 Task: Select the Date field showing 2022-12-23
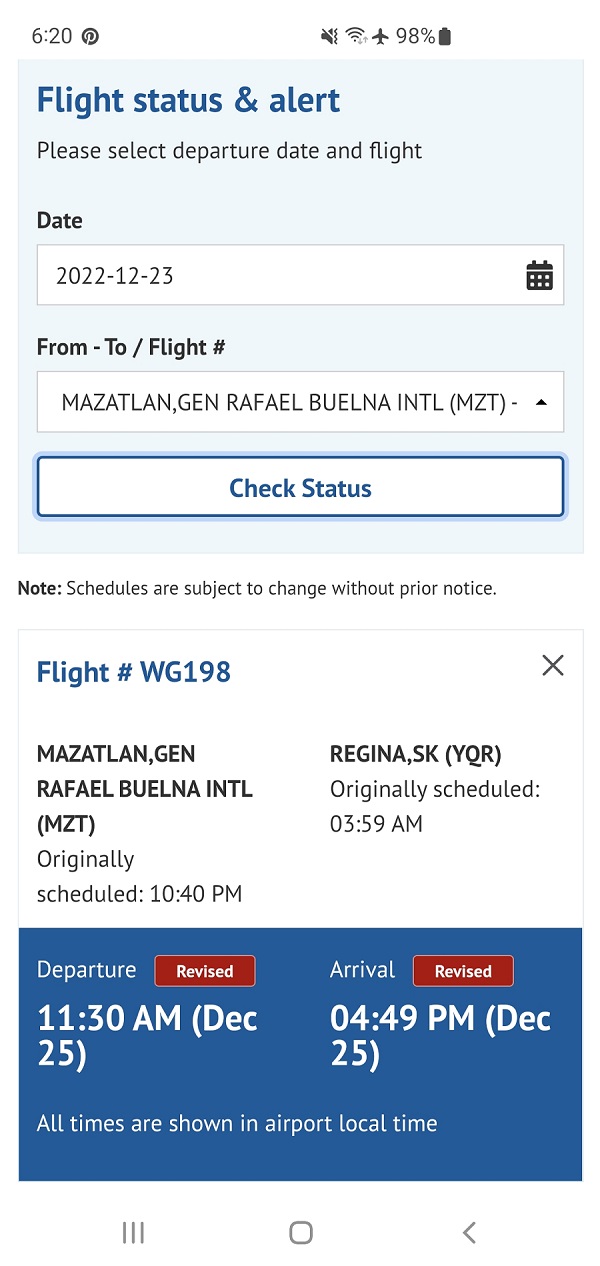click(x=280, y=275)
